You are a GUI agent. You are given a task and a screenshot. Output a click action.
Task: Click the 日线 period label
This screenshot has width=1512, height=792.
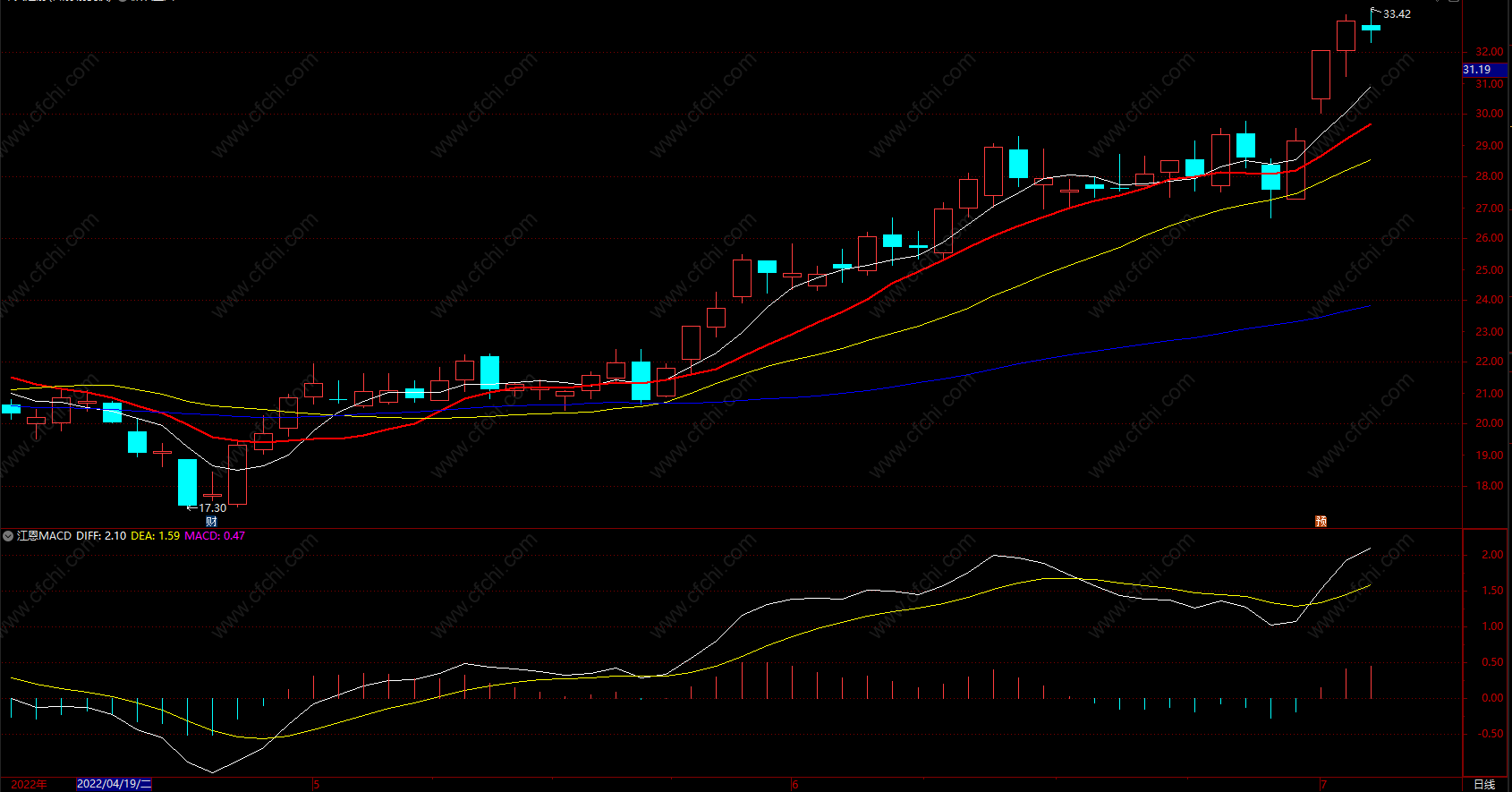[1484, 784]
